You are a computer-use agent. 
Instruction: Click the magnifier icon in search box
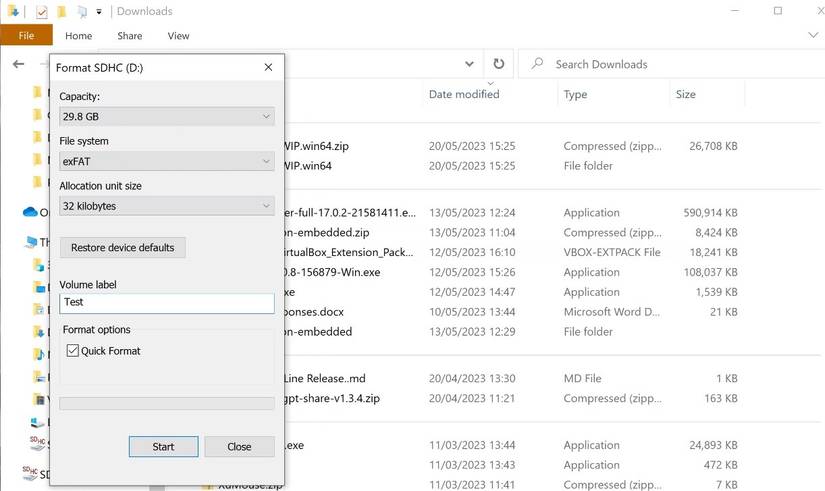click(537, 64)
